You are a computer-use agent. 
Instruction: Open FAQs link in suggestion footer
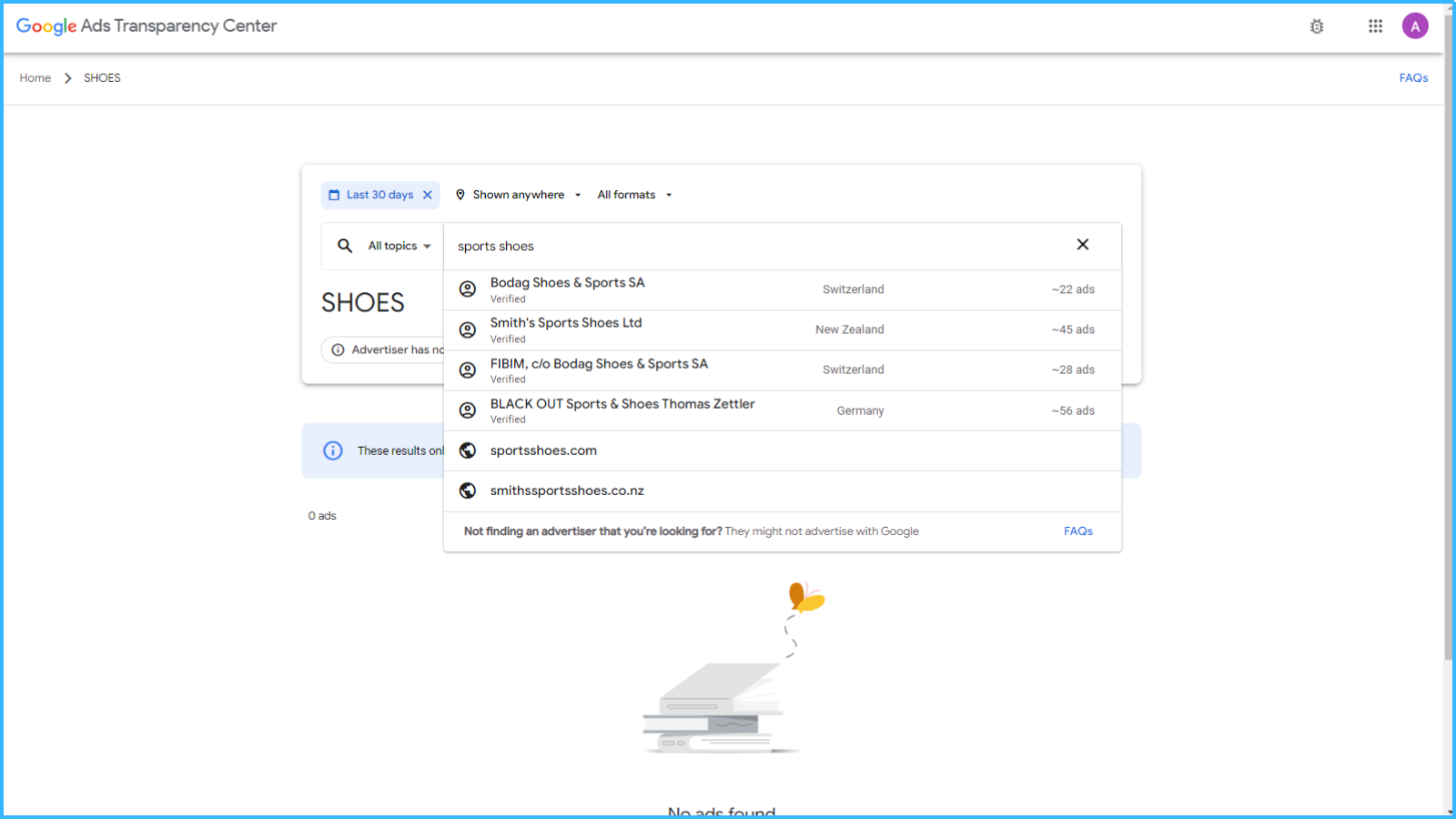point(1078,531)
